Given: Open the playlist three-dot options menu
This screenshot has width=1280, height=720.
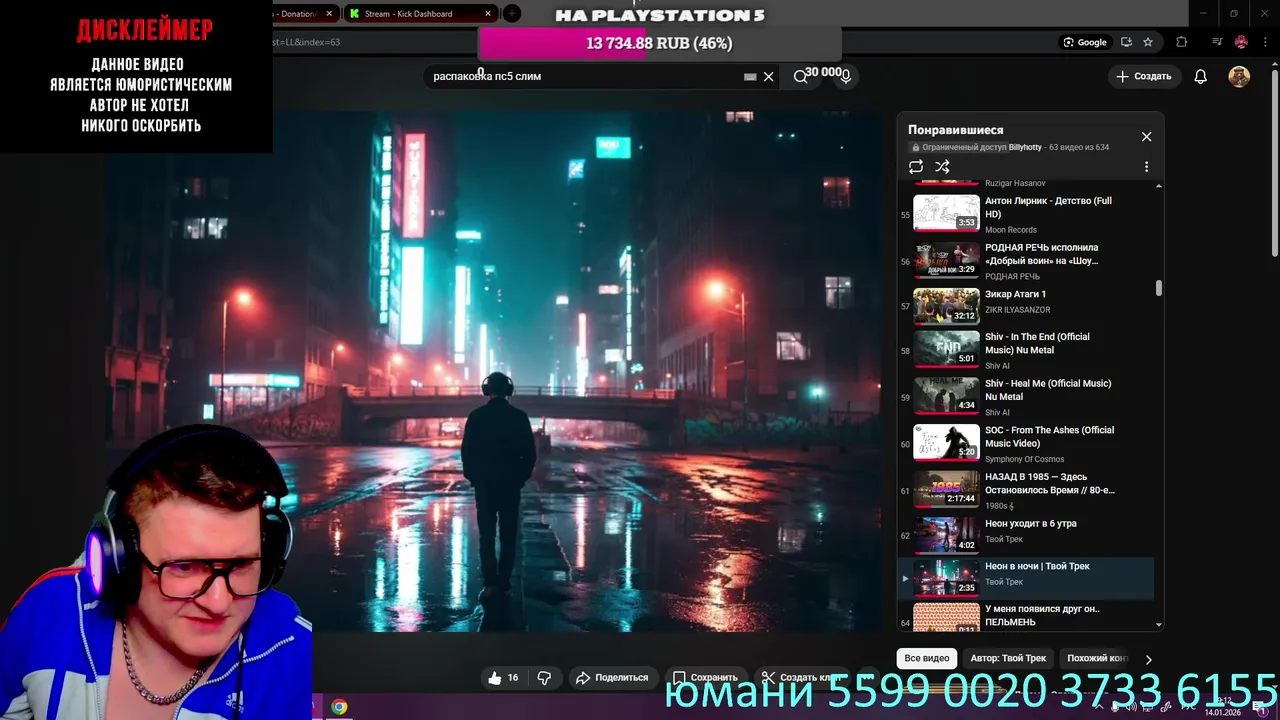Looking at the screenshot, I should point(1147,167).
